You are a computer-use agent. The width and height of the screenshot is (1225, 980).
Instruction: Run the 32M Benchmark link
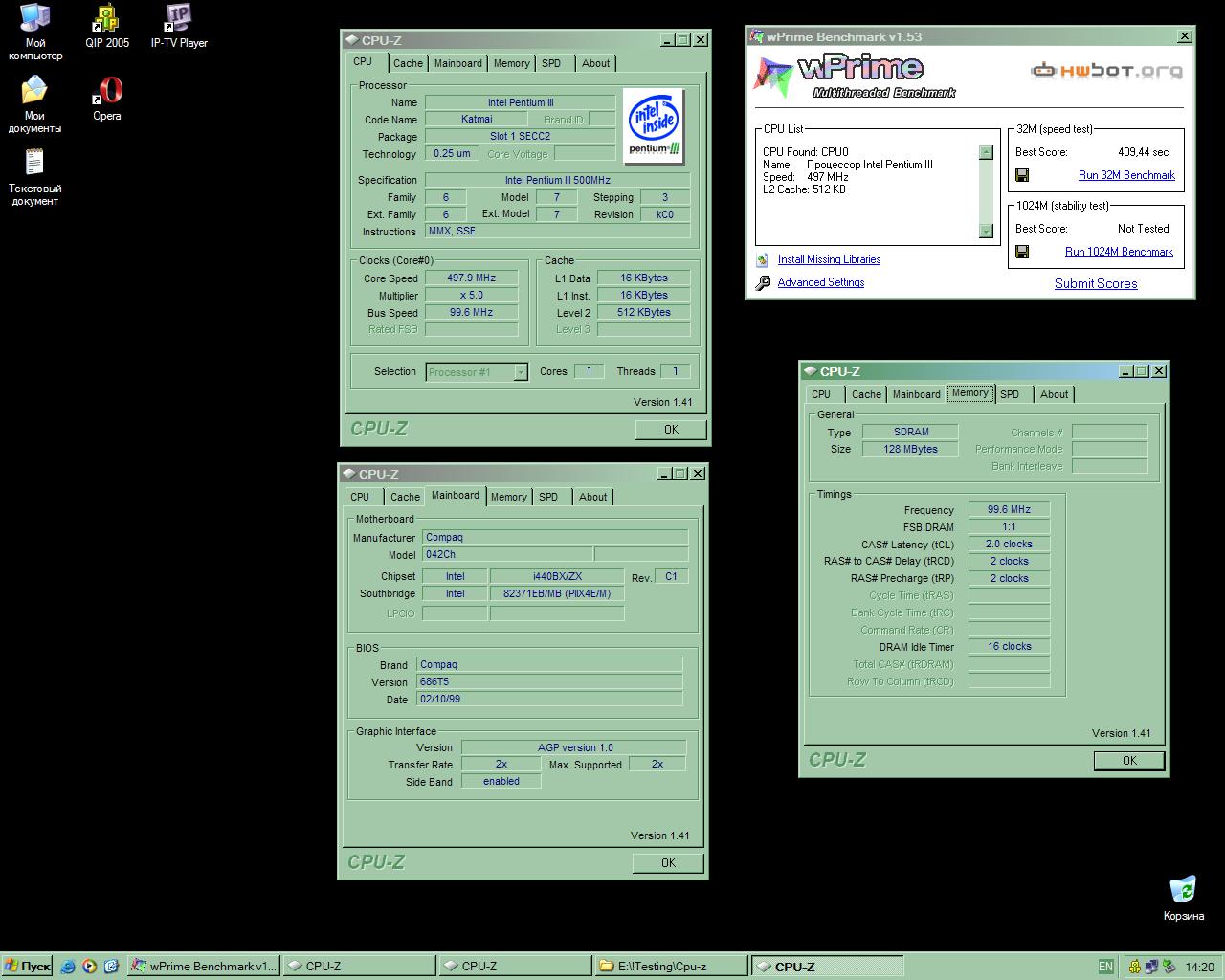tap(1126, 175)
